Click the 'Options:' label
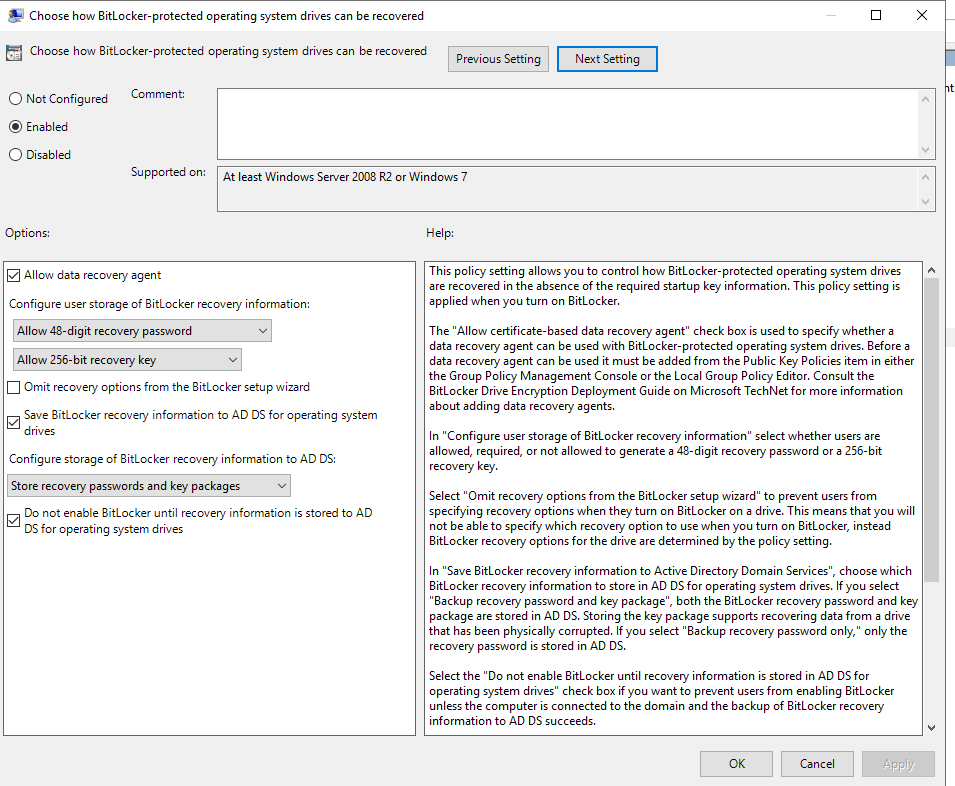 coord(27,233)
